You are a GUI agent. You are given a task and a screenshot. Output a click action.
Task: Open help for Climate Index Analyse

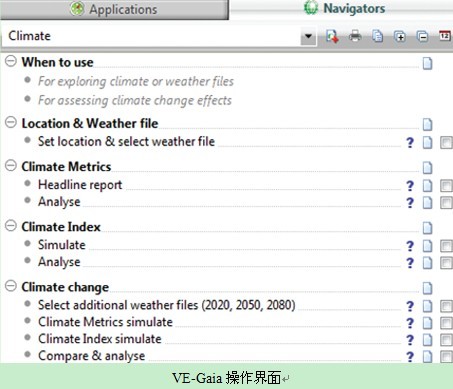pos(410,263)
